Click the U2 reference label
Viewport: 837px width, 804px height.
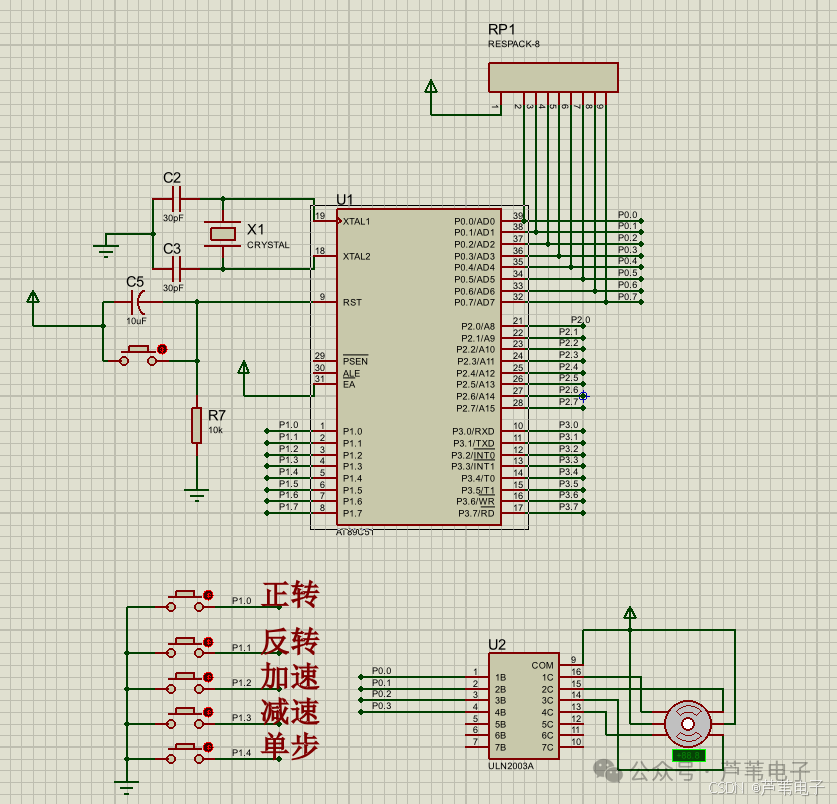coord(497,645)
